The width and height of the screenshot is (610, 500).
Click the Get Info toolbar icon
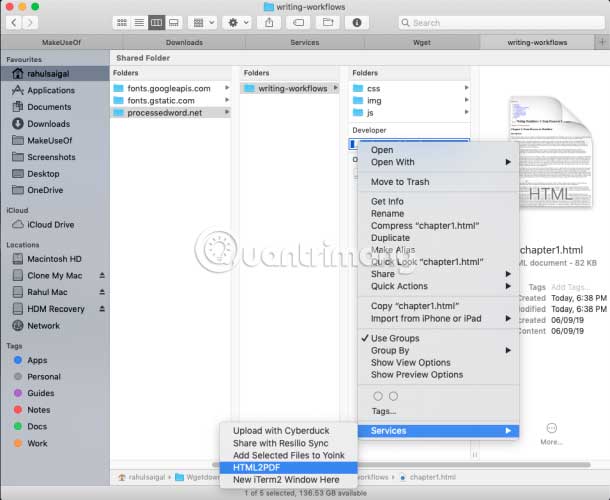(x=357, y=23)
